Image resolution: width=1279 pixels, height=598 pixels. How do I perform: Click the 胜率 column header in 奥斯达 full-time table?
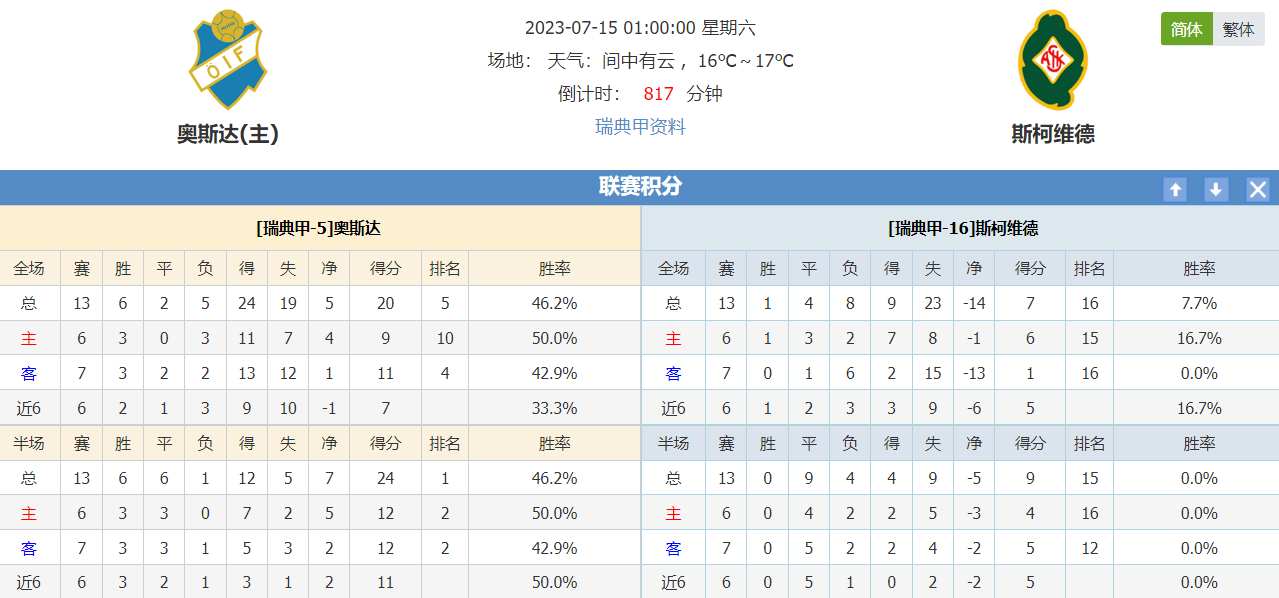[x=555, y=268]
